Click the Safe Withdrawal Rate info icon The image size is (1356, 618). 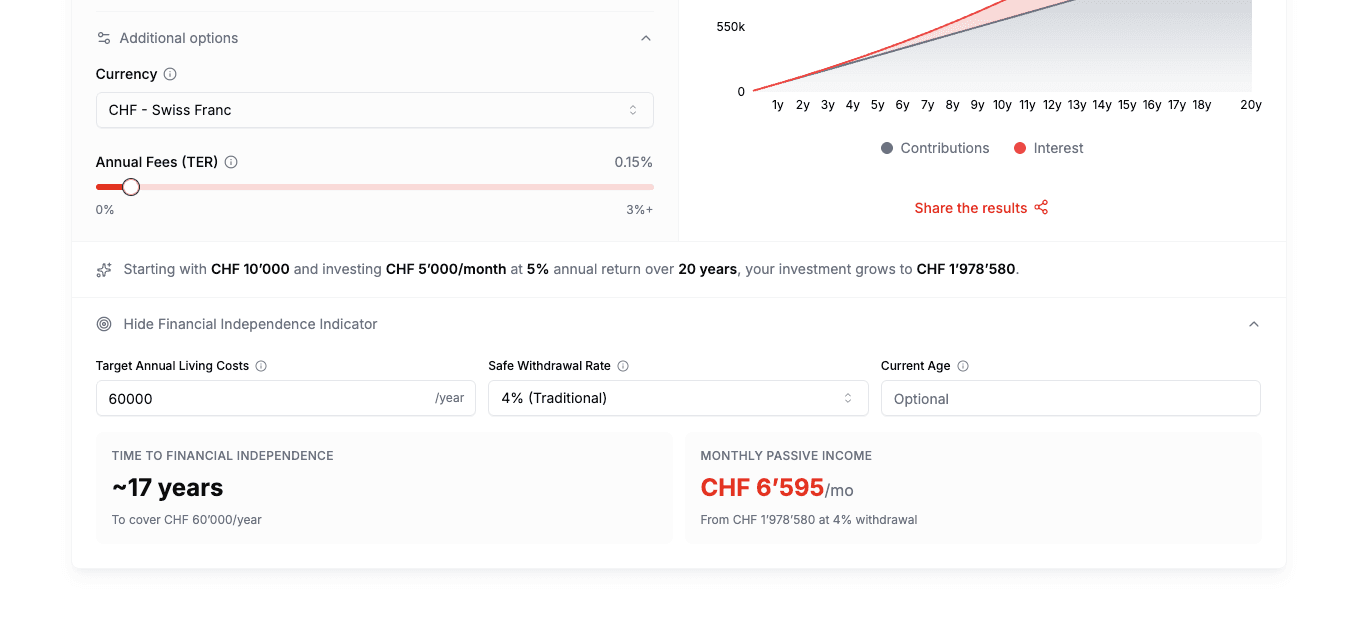[x=624, y=365]
